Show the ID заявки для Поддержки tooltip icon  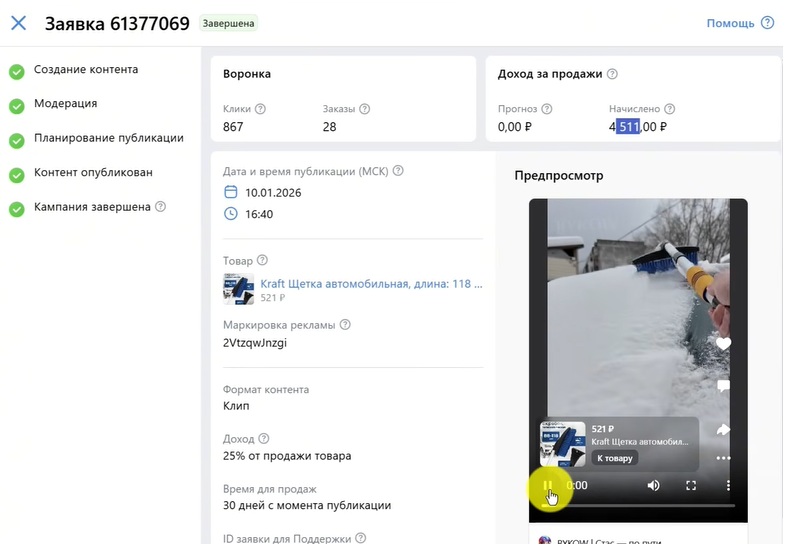click(361, 538)
